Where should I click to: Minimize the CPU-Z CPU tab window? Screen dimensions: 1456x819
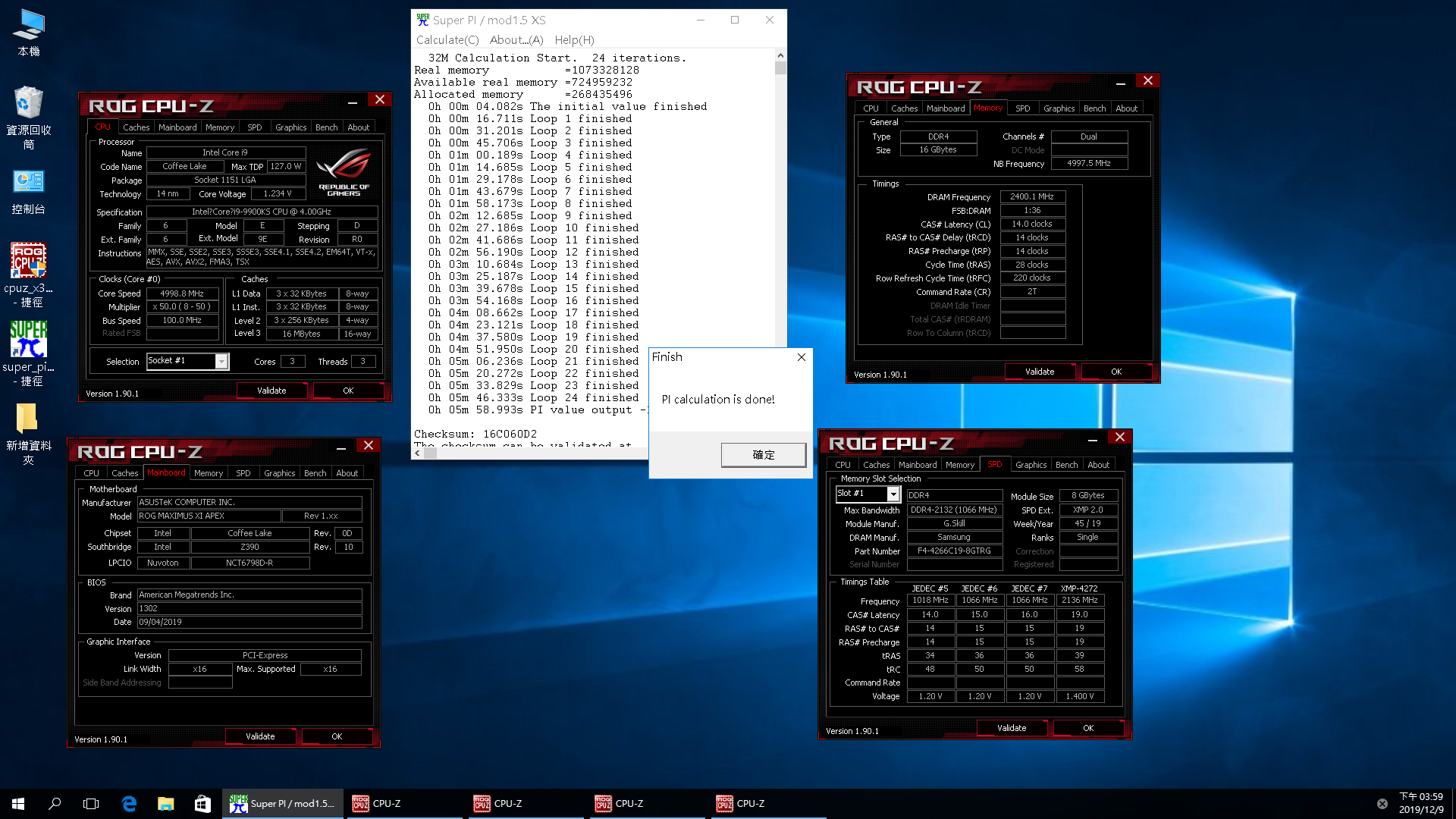tap(353, 101)
